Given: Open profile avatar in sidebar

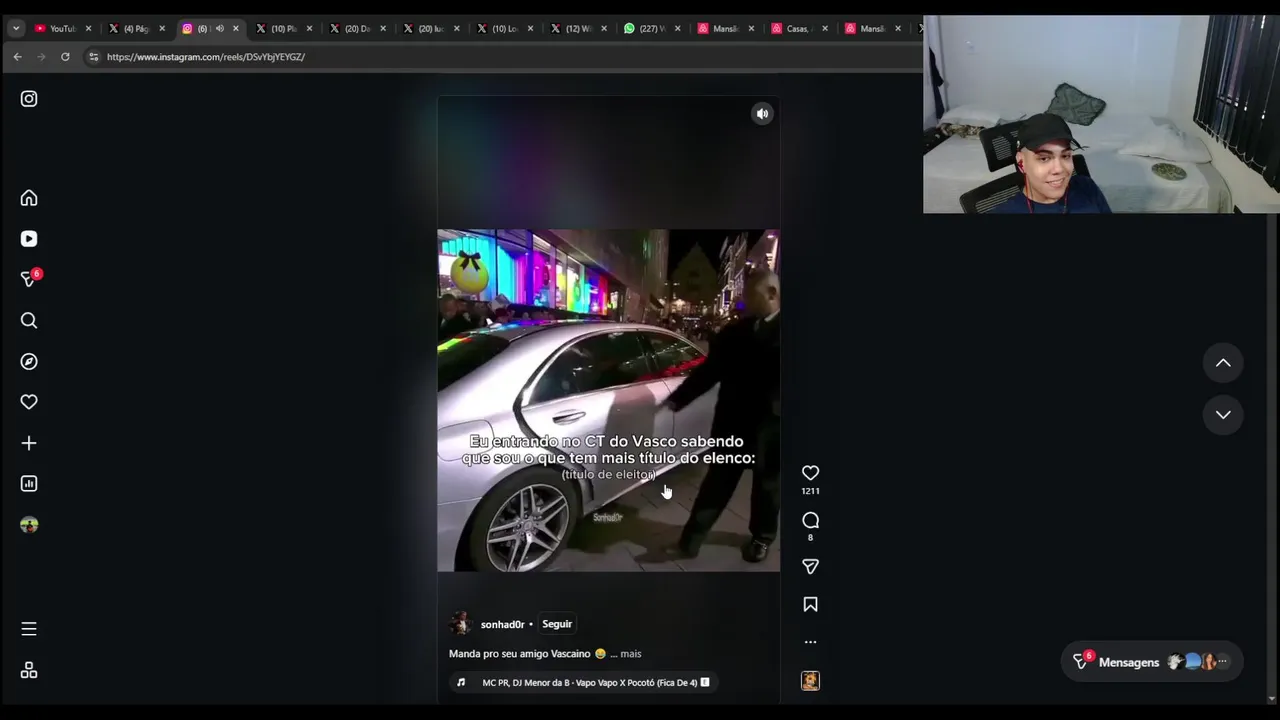Looking at the screenshot, I should click(29, 525).
